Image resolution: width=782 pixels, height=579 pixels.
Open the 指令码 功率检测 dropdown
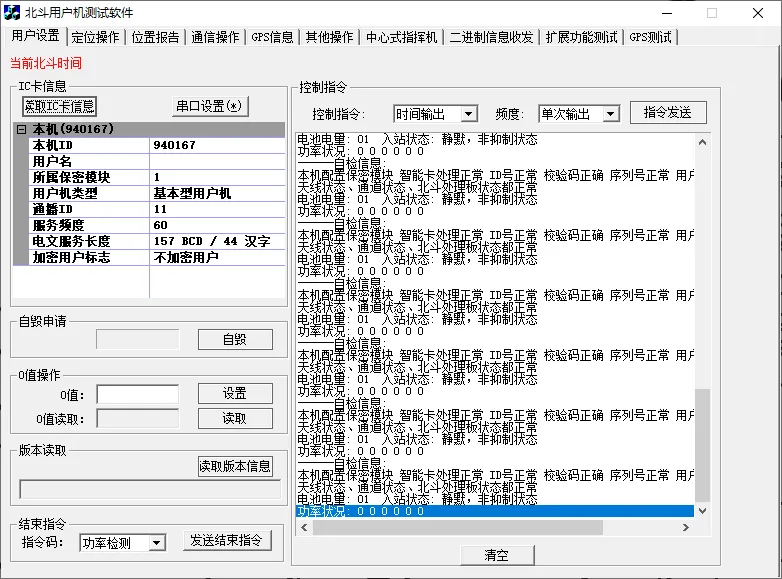click(157, 543)
